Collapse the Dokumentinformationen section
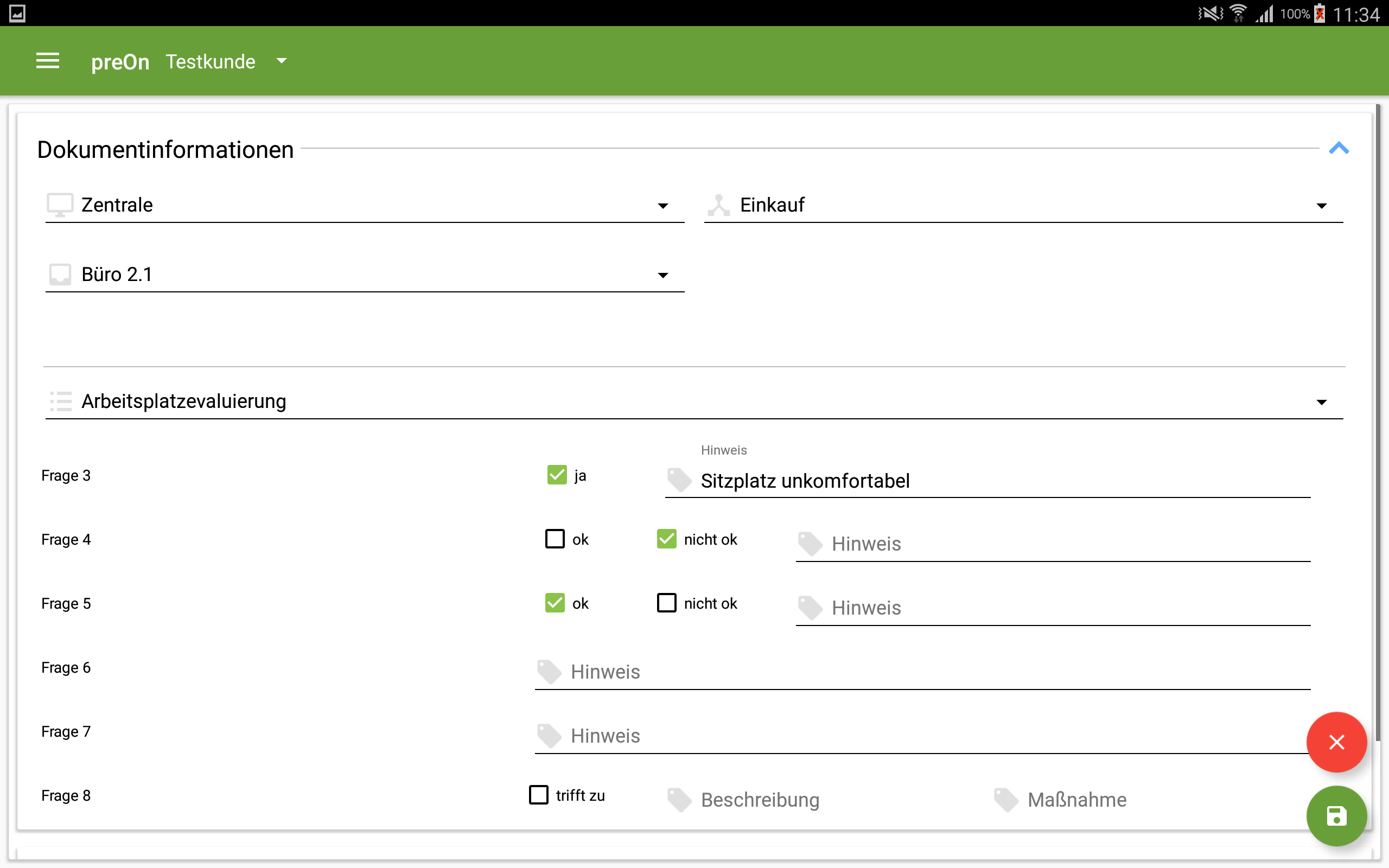1389x868 pixels. (1339, 149)
